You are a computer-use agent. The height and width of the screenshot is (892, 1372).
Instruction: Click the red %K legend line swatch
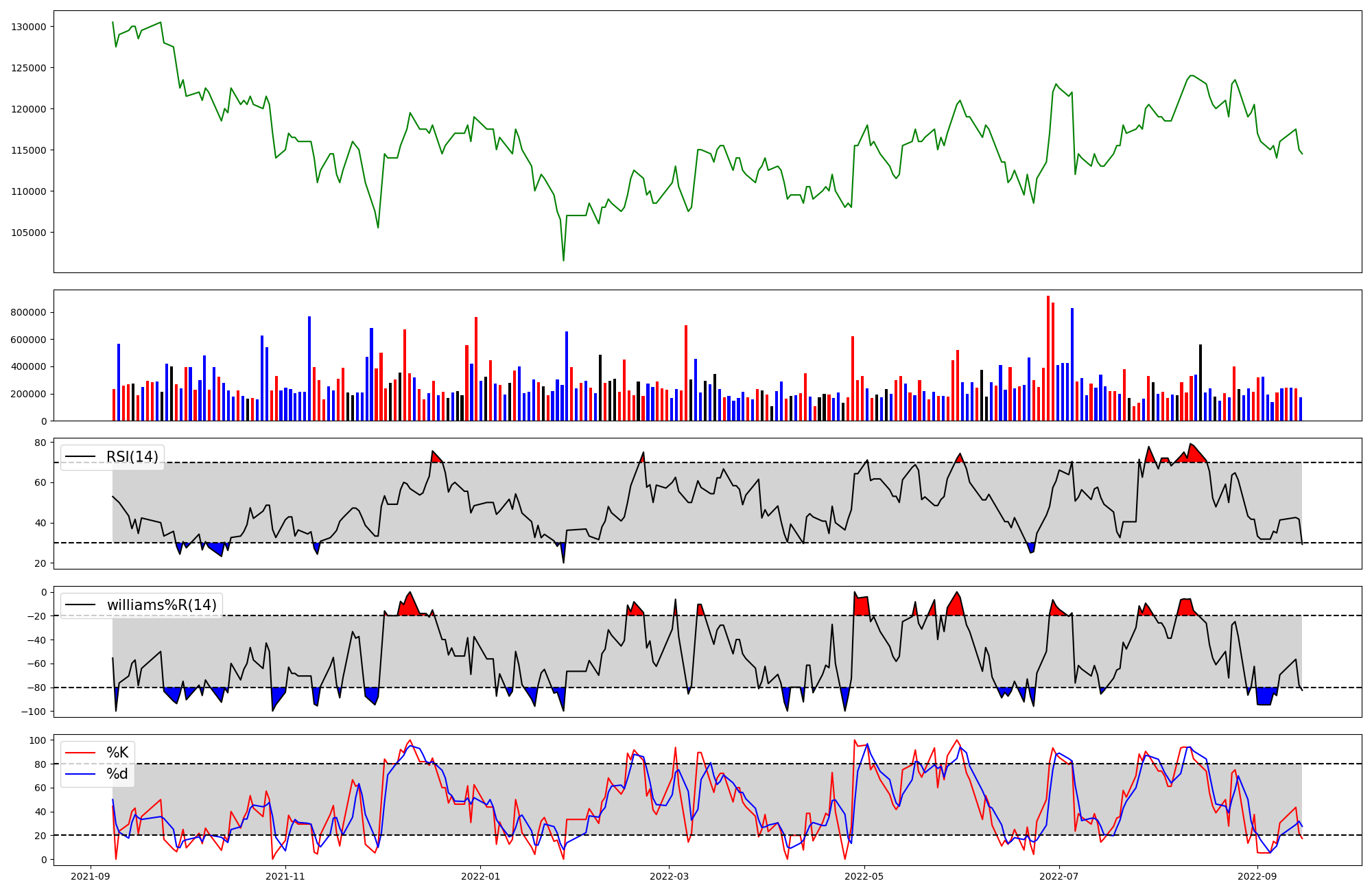[x=80, y=753]
